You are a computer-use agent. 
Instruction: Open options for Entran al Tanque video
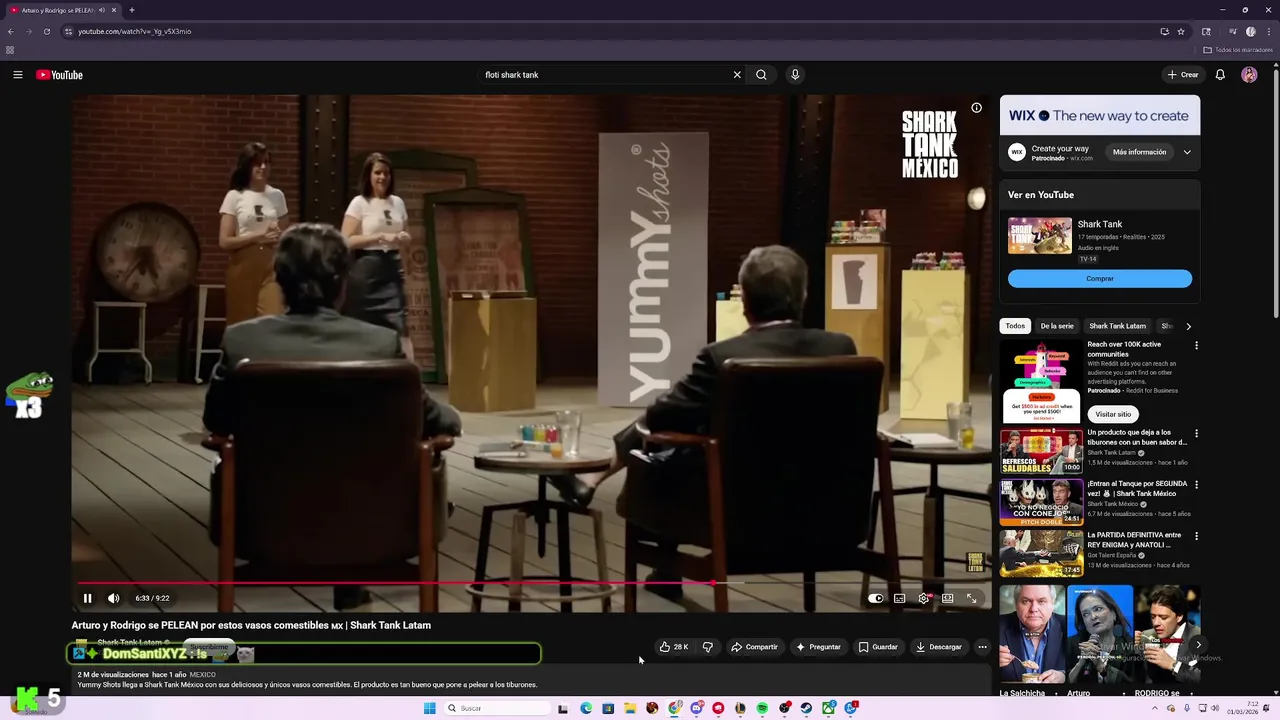pos(1196,485)
